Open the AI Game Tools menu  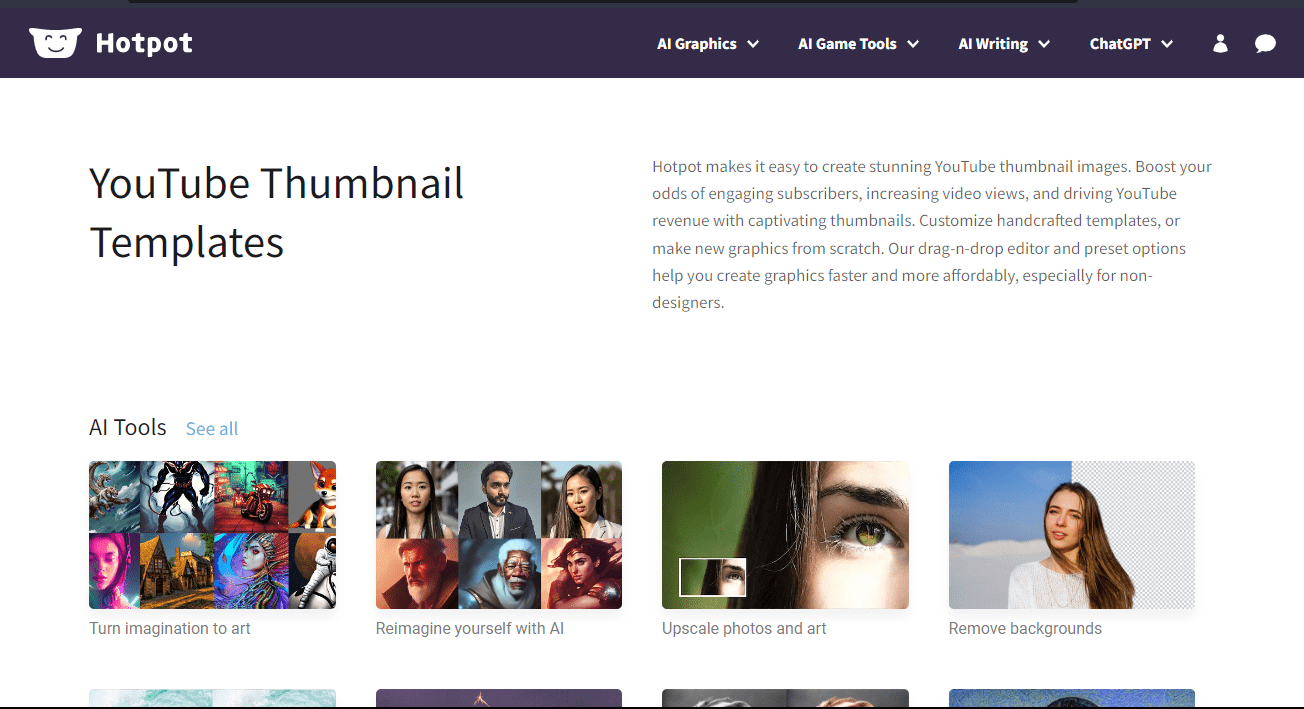click(x=847, y=44)
